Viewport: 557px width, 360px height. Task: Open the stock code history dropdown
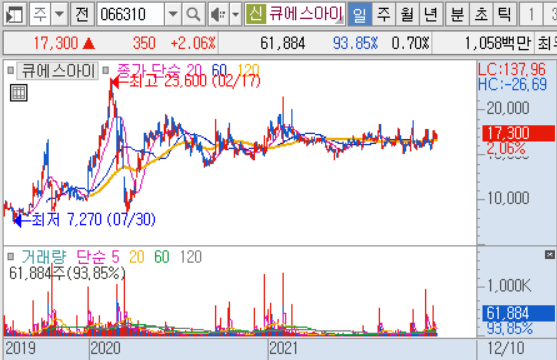[173, 15]
